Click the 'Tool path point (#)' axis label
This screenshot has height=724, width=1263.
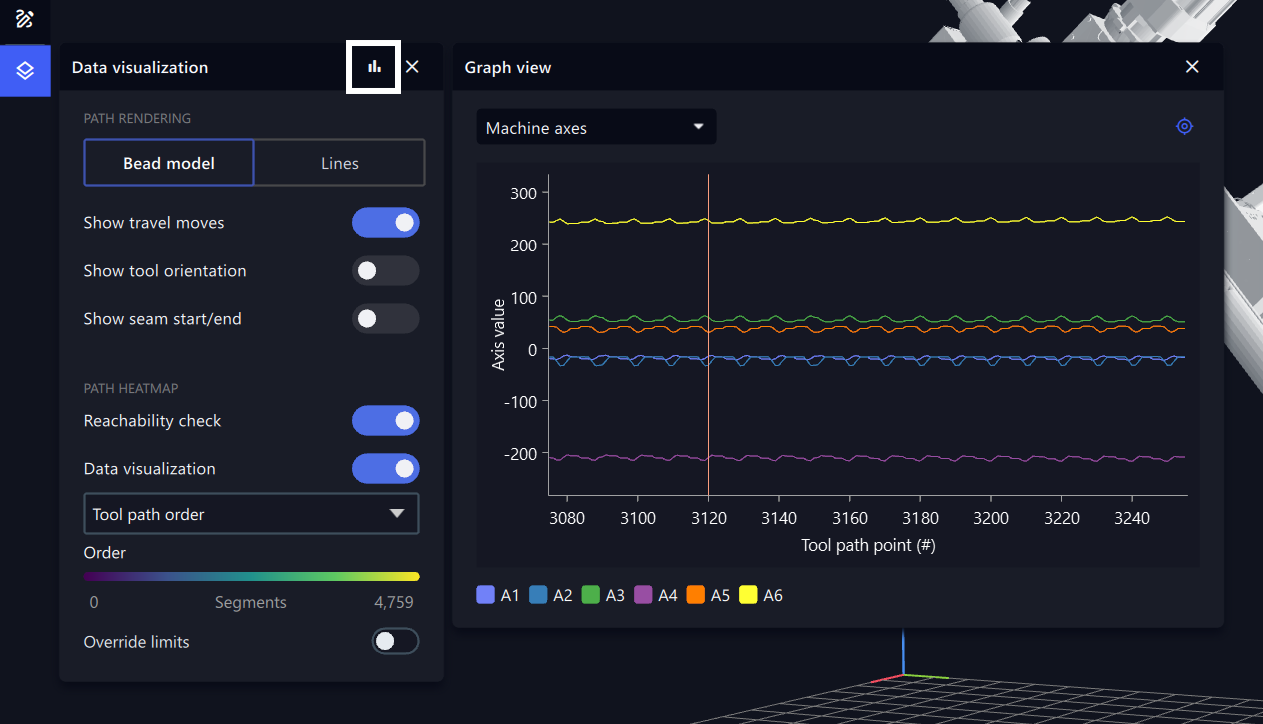[868, 545]
